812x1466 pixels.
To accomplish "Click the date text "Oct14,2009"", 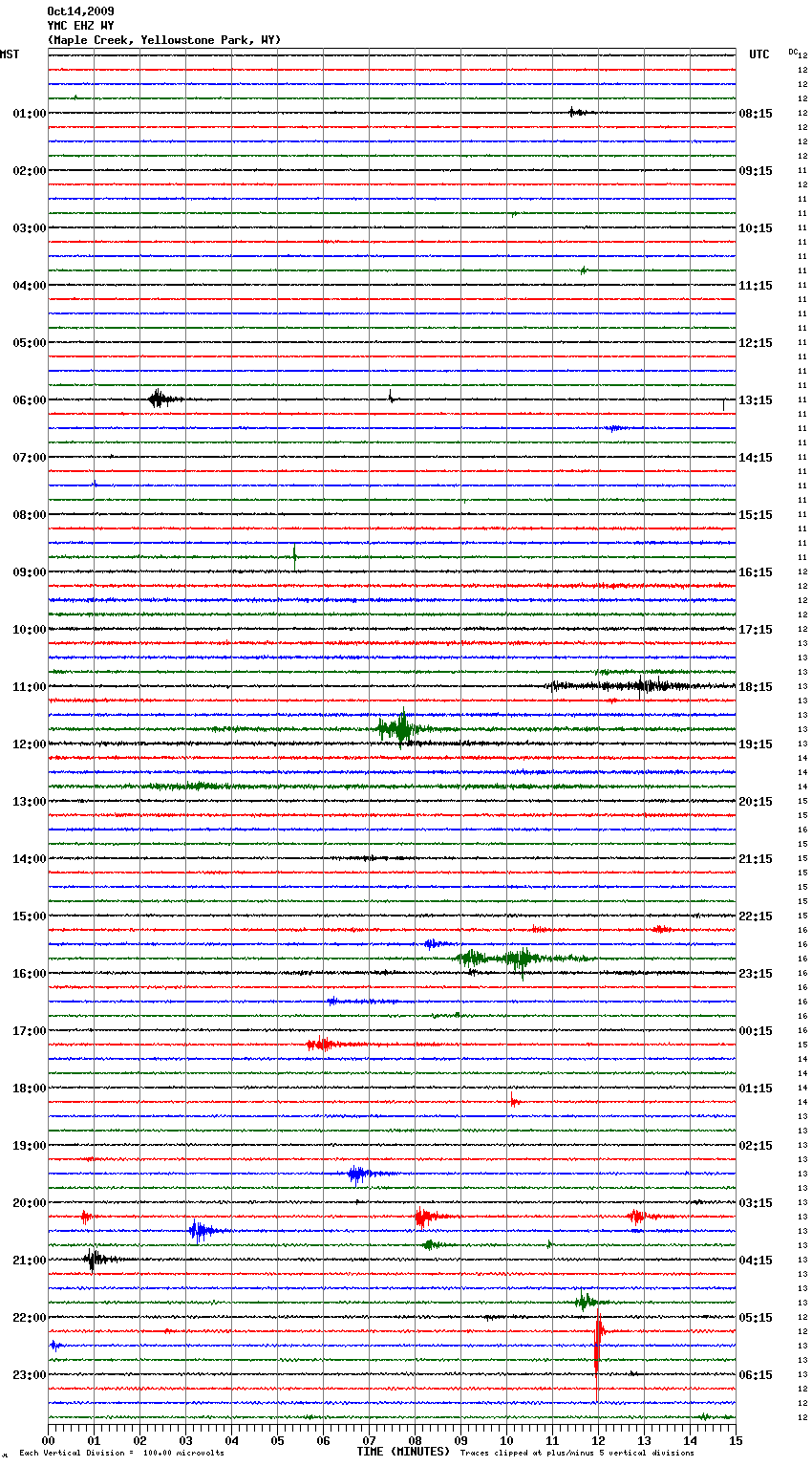I will click(x=80, y=11).
